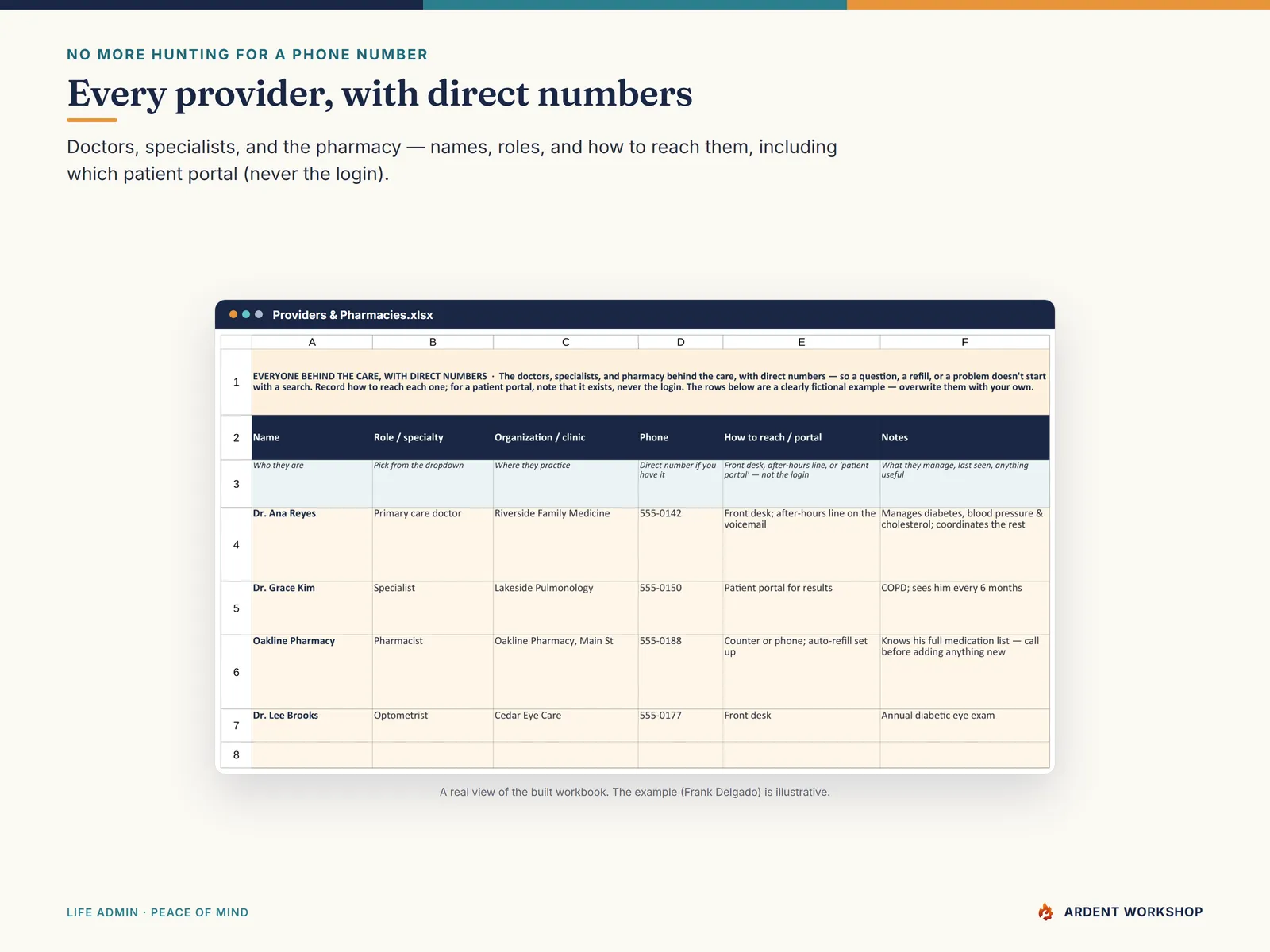The image size is (1270, 952).
Task: Select the 'Pharmacist' role cell
Action: [x=433, y=672]
